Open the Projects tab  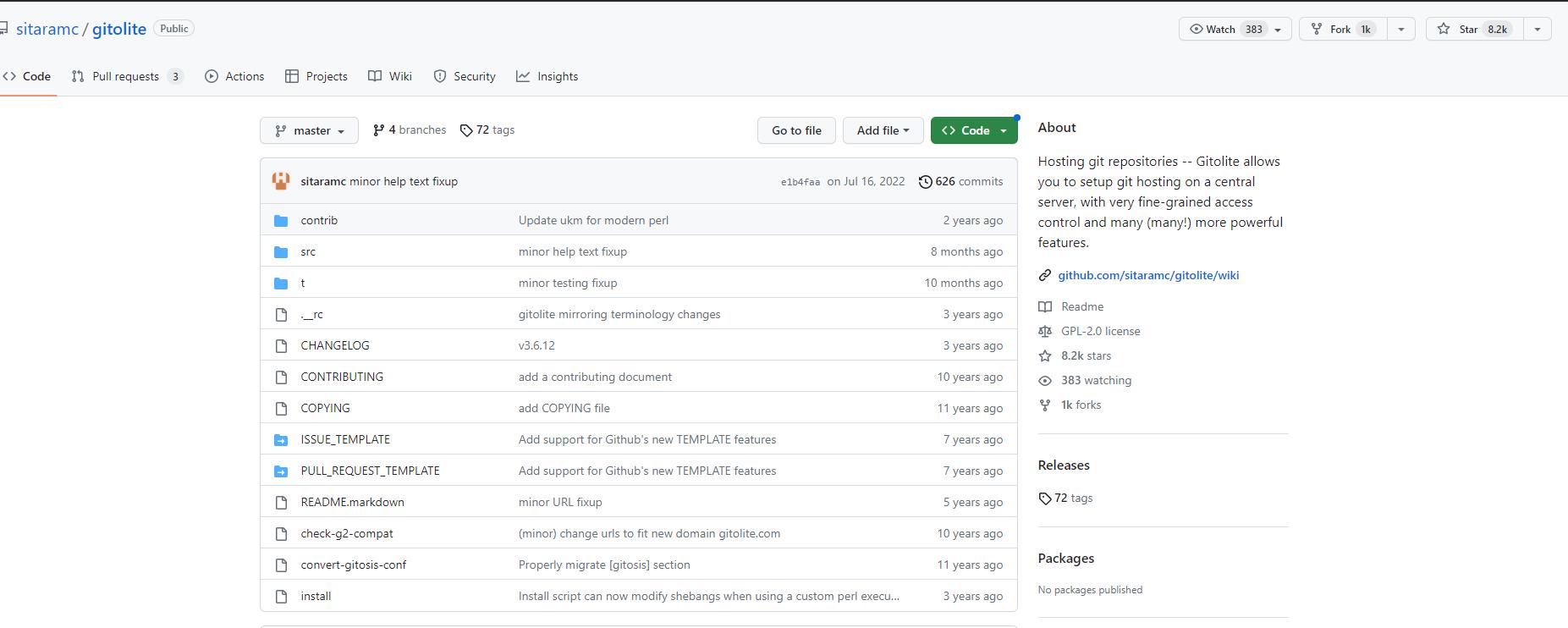click(316, 76)
